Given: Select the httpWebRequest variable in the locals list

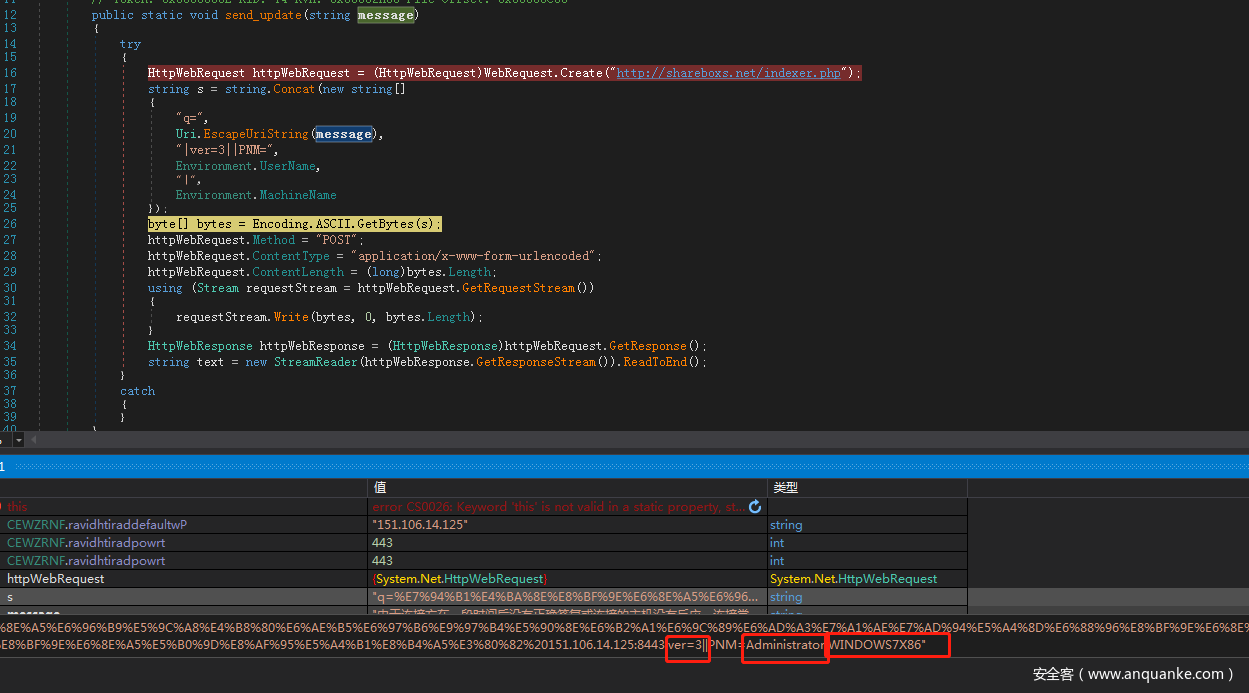Looking at the screenshot, I should click(56, 579).
